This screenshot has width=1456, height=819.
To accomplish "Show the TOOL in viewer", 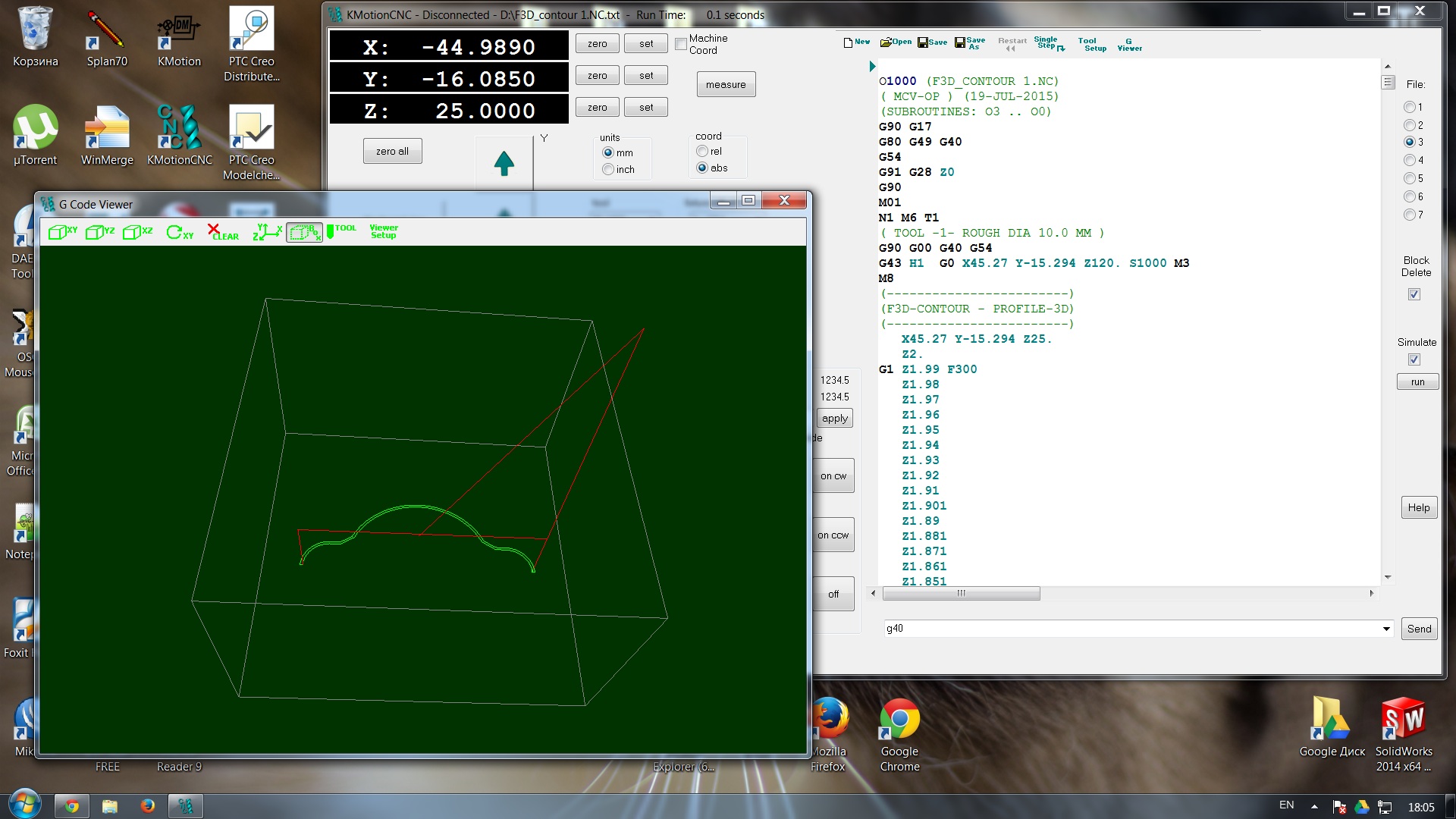I will click(x=341, y=231).
